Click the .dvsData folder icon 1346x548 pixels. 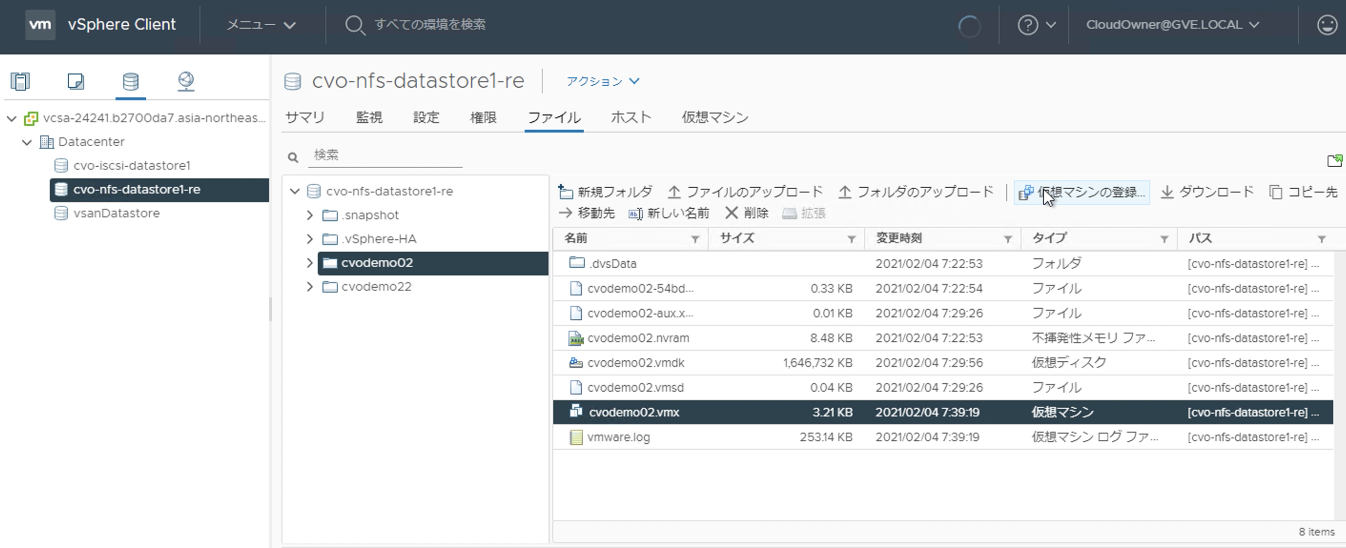pyautogui.click(x=576, y=263)
